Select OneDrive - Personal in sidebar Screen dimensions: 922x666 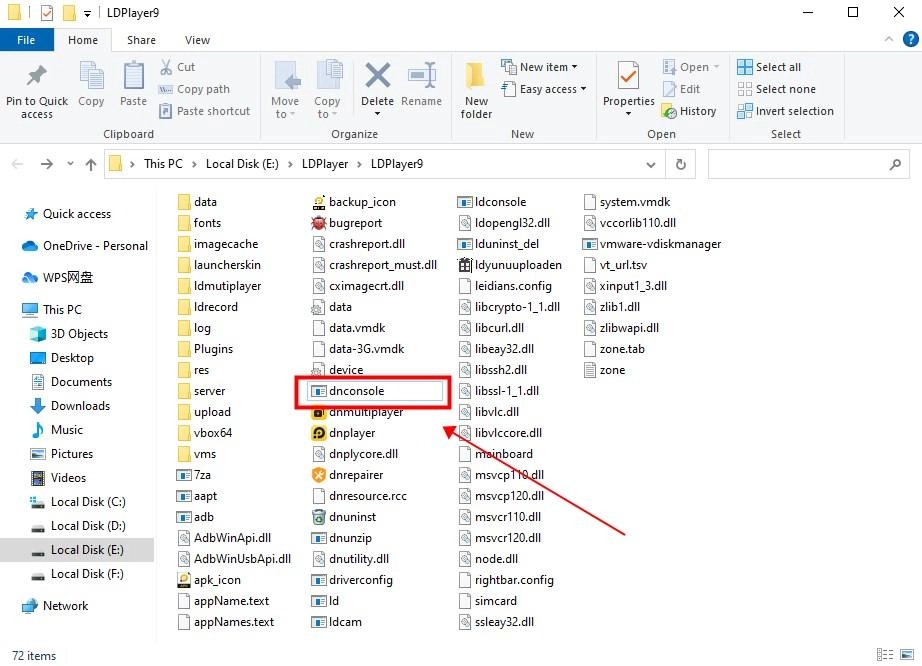[85, 246]
